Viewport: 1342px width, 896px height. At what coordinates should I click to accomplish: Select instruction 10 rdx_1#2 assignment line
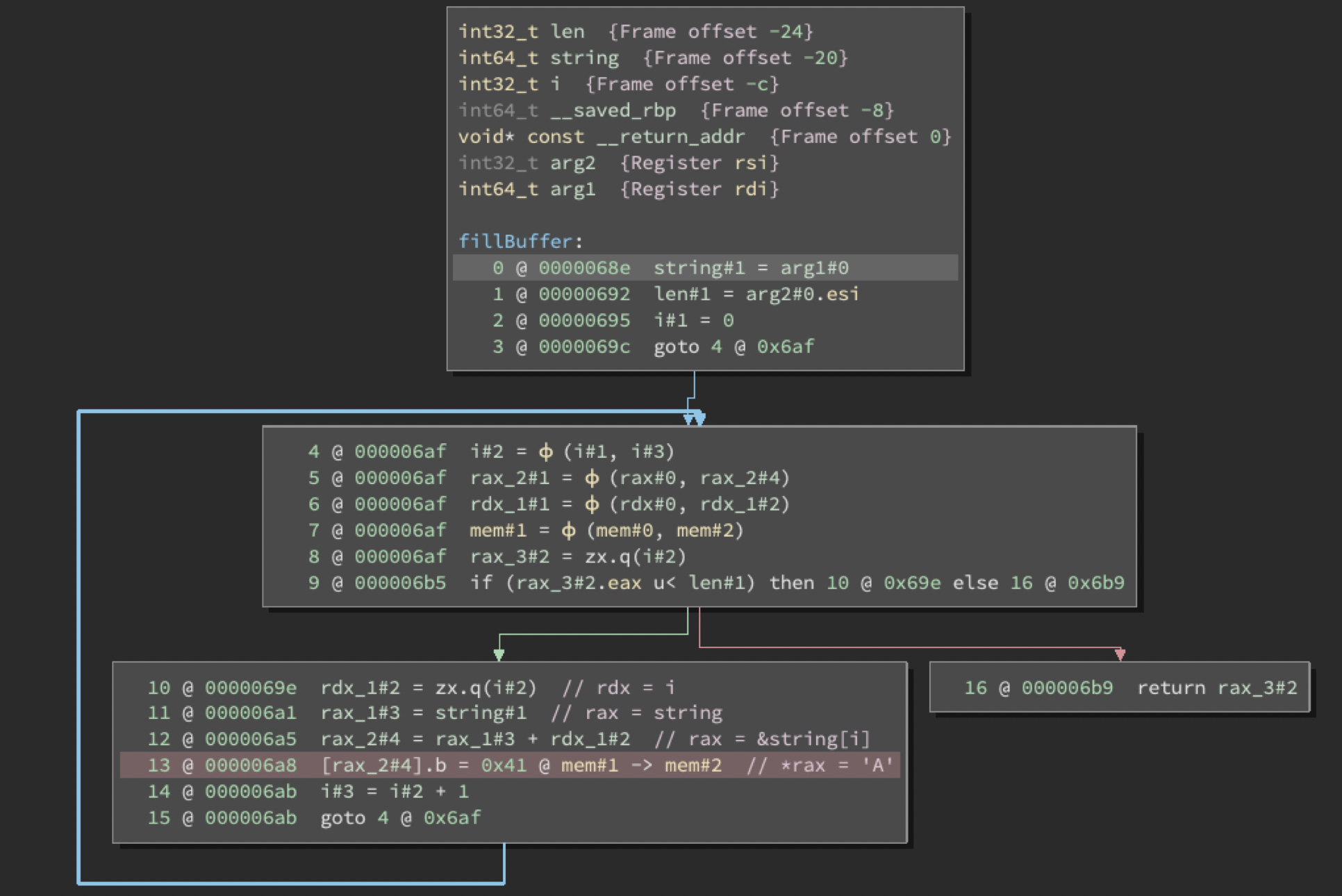(x=428, y=688)
